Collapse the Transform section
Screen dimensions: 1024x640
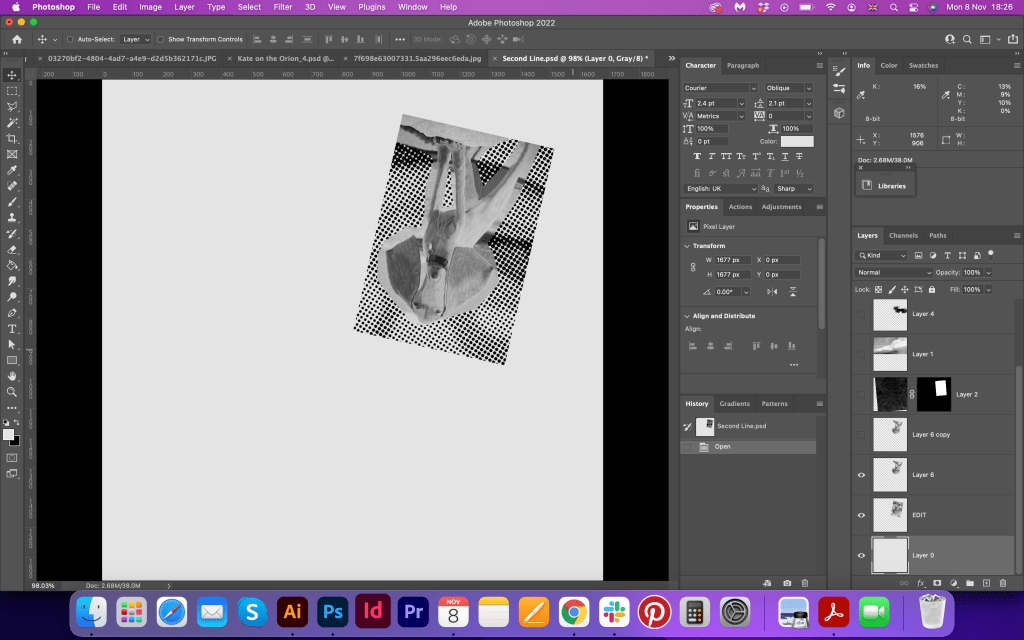coord(687,245)
